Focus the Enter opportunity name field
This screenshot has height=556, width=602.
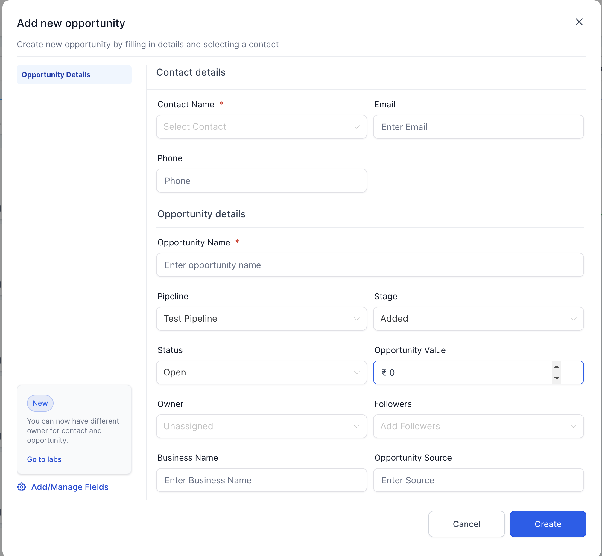coord(370,265)
